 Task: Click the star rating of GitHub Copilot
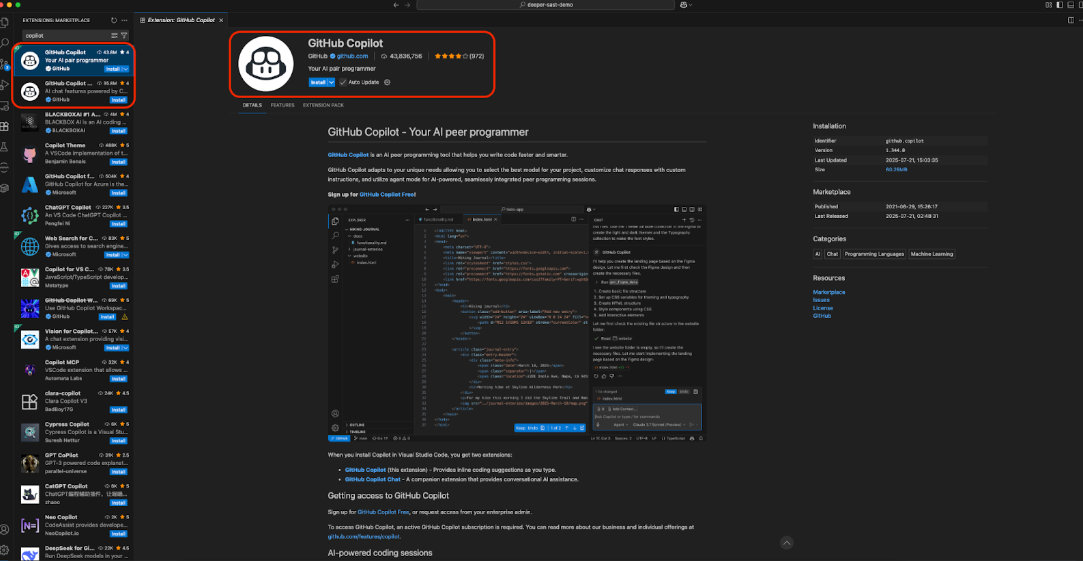[449, 56]
